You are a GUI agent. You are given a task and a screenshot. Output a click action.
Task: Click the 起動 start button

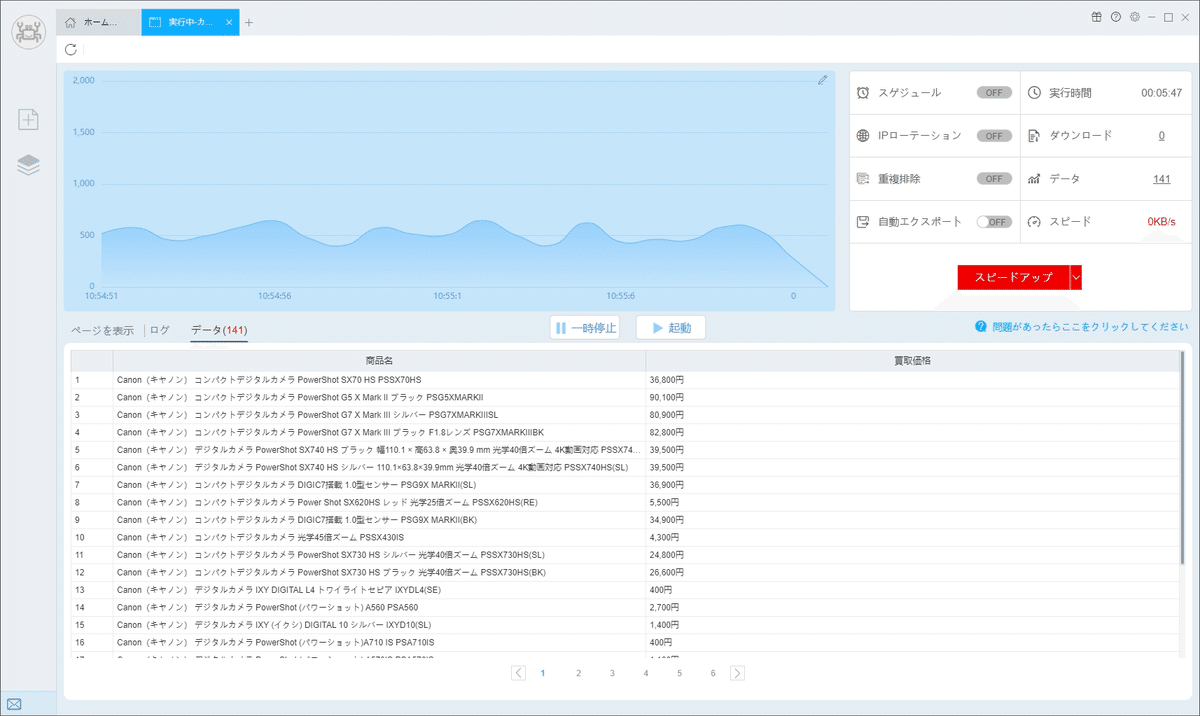671,328
